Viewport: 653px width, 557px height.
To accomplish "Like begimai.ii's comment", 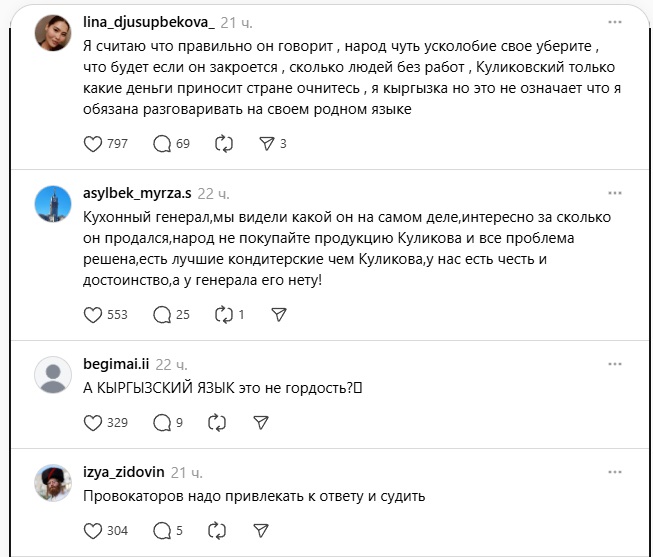I will [x=93, y=423].
